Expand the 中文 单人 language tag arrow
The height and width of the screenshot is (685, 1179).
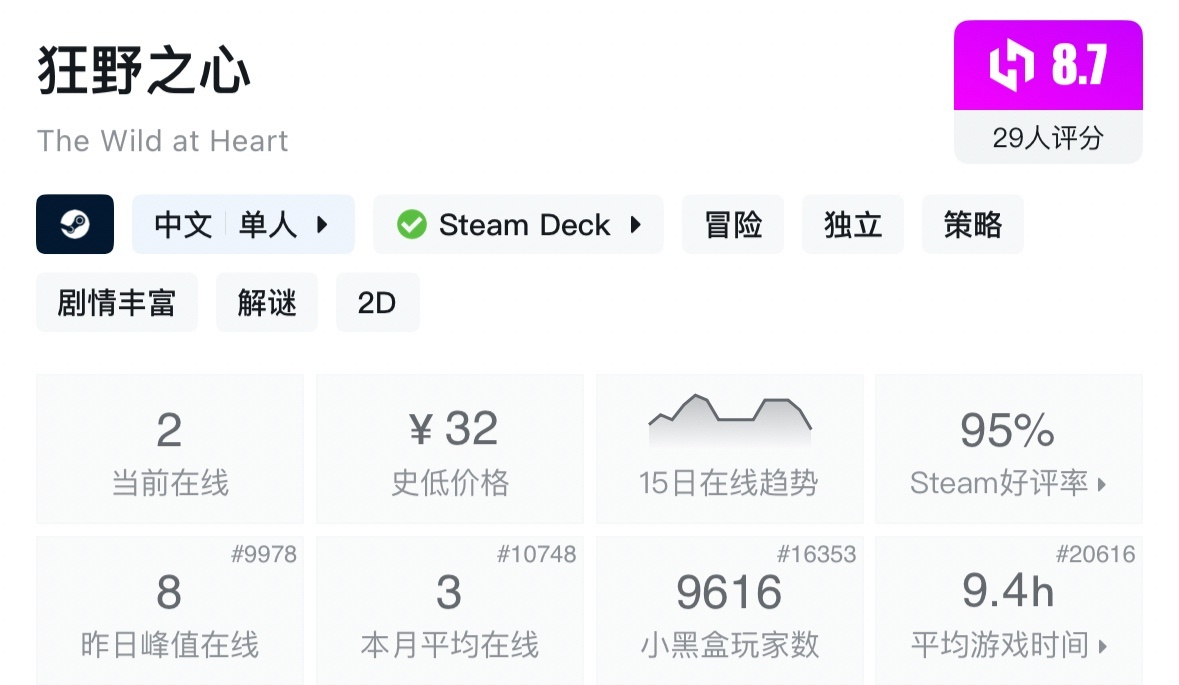click(x=322, y=225)
